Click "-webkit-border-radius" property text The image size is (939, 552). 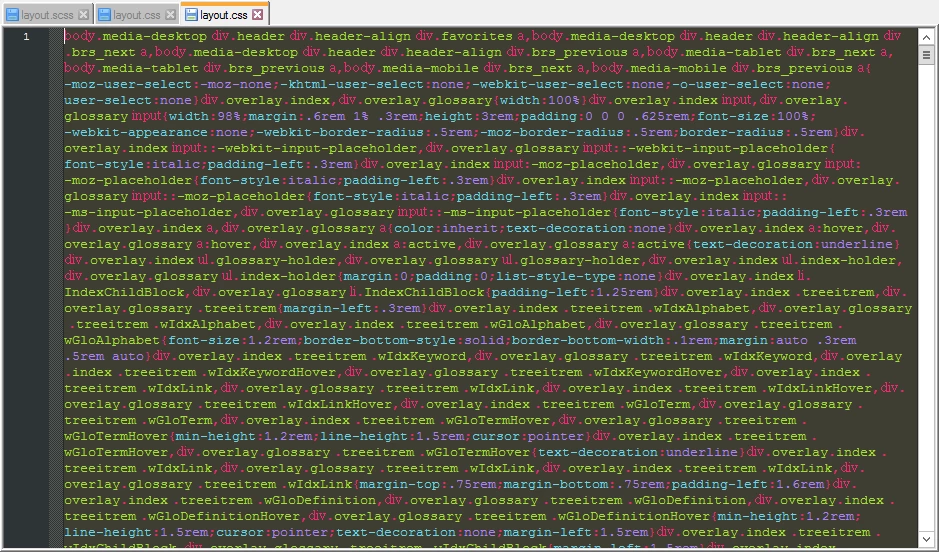point(340,132)
